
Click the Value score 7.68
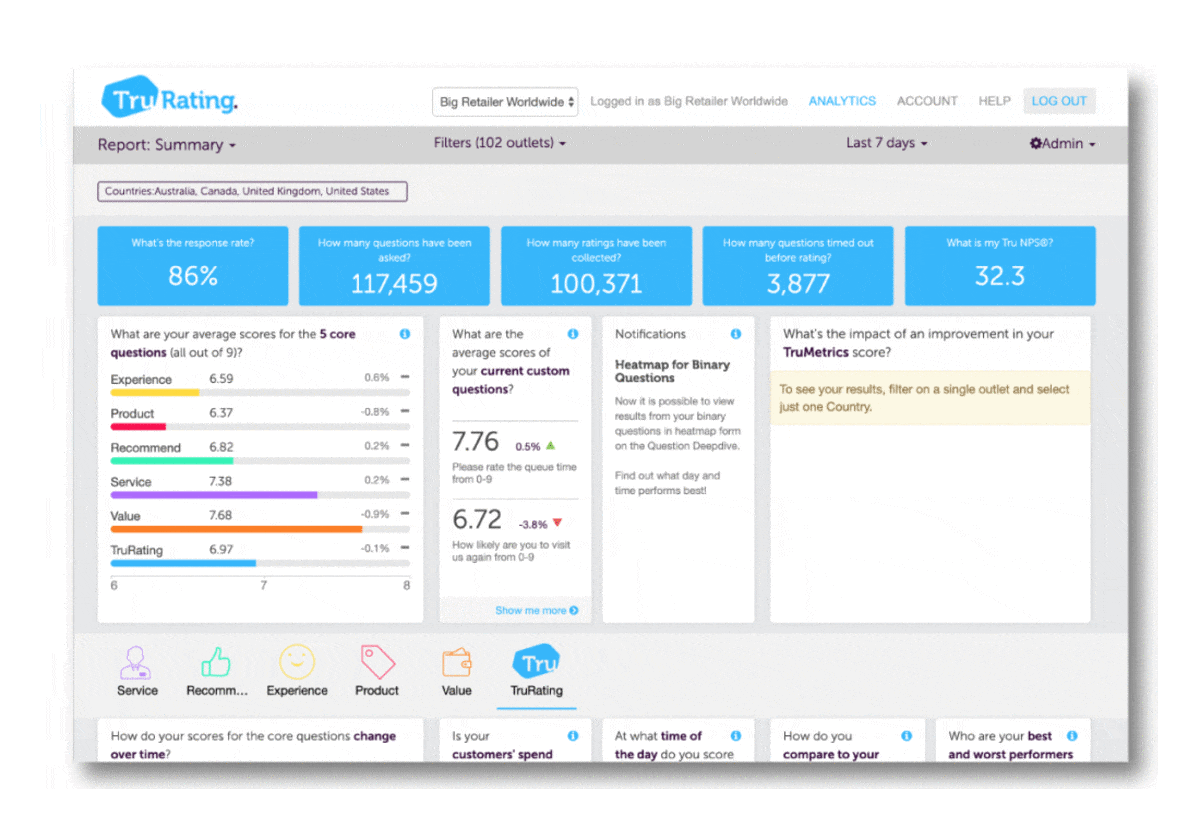click(x=221, y=515)
